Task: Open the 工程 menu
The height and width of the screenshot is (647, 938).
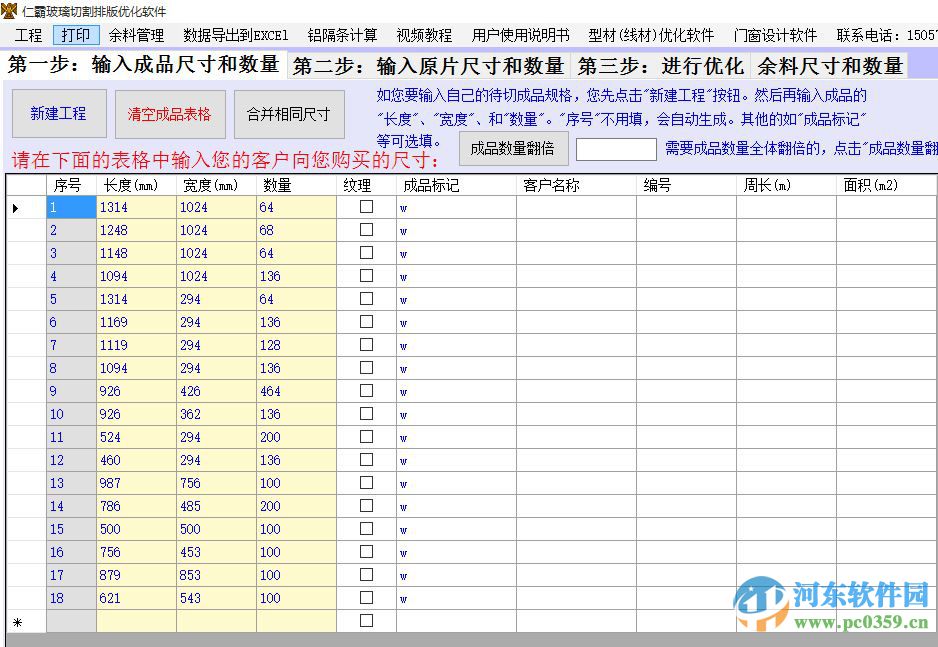Action: point(27,34)
